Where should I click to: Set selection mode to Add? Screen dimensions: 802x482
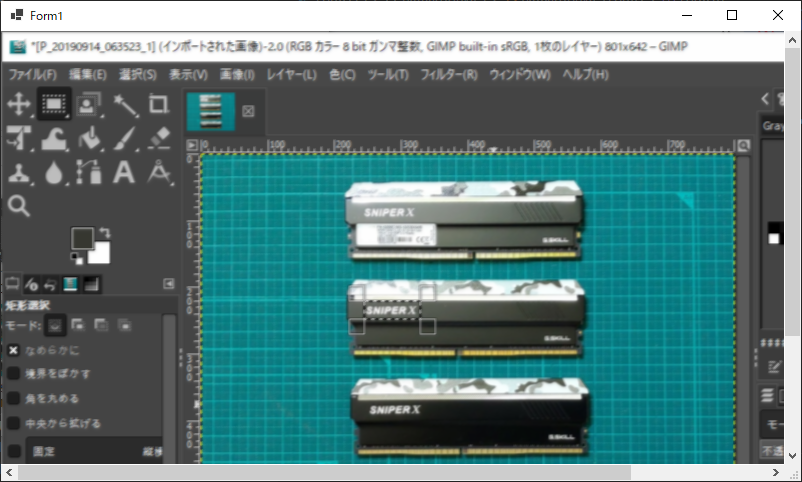tap(78, 324)
